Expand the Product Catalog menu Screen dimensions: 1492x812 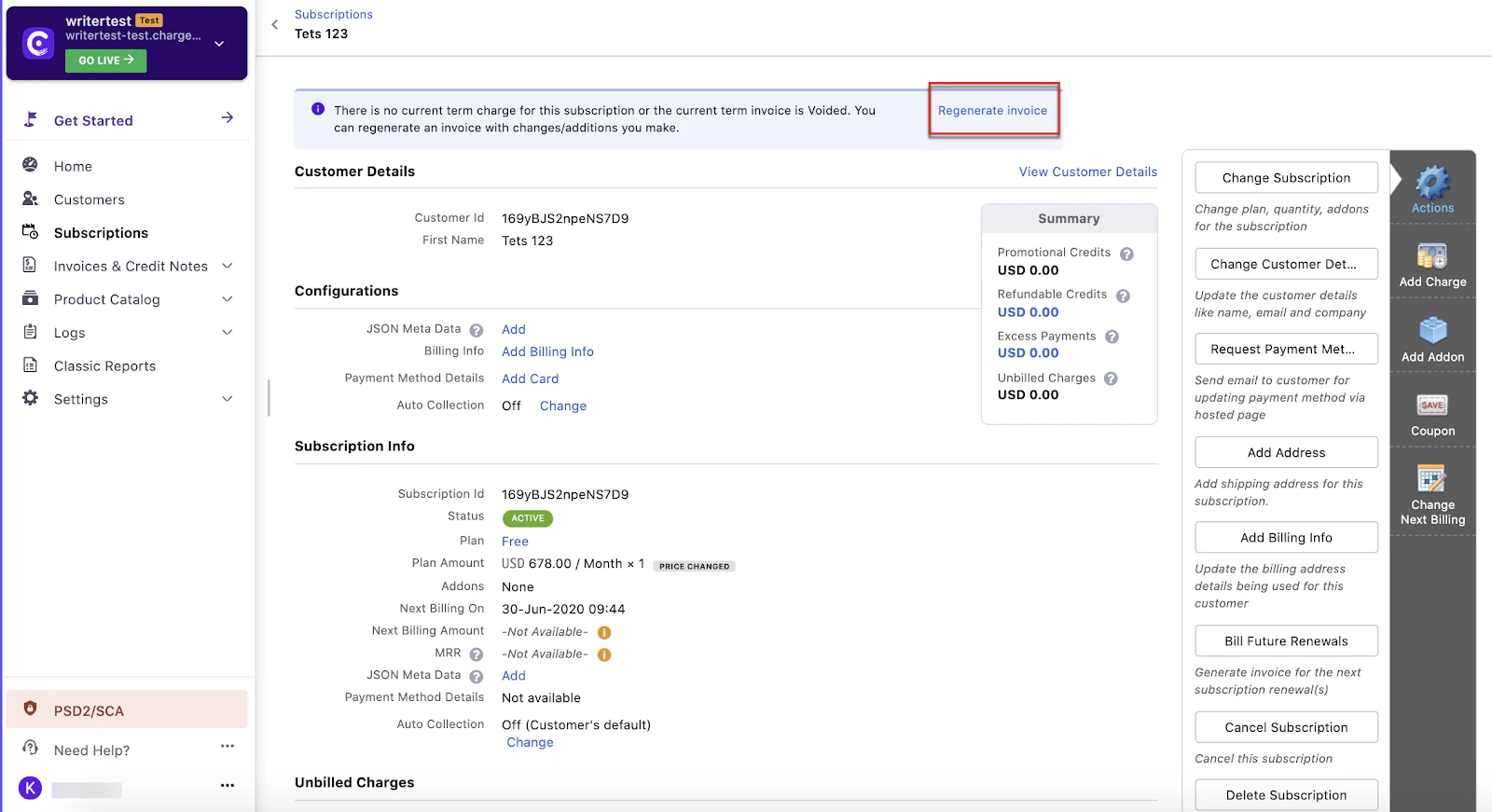click(227, 299)
